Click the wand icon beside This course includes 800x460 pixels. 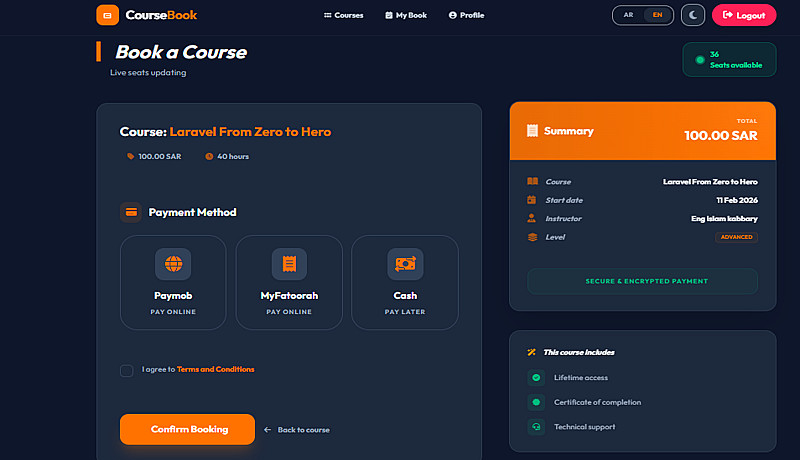point(532,352)
